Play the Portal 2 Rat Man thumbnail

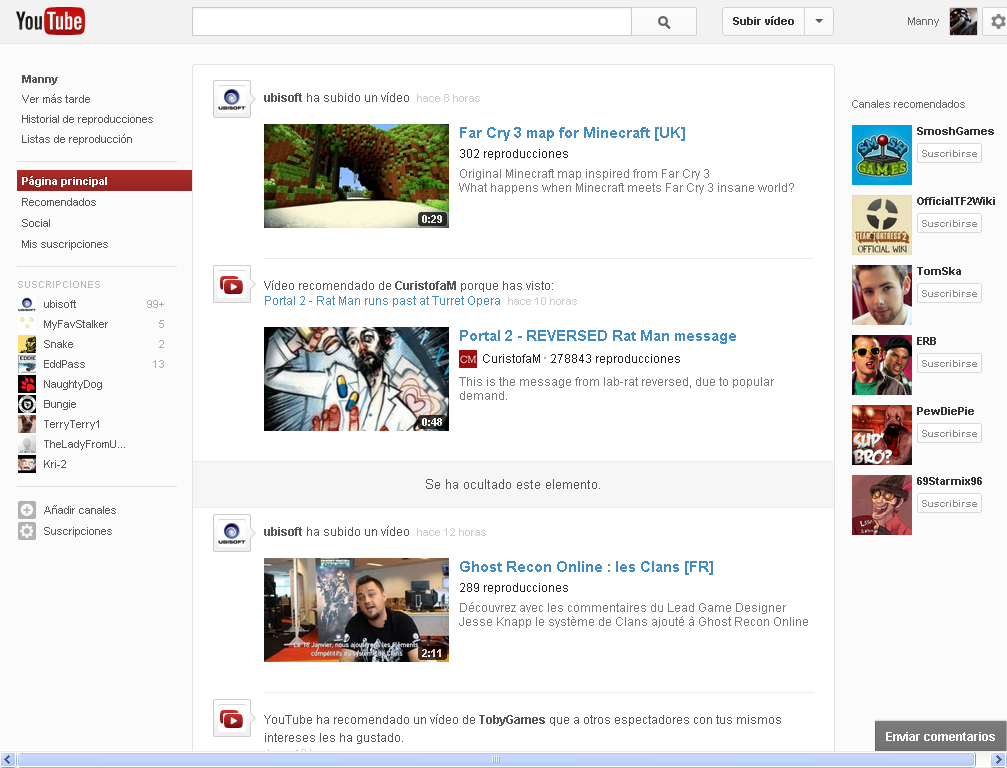(x=356, y=379)
